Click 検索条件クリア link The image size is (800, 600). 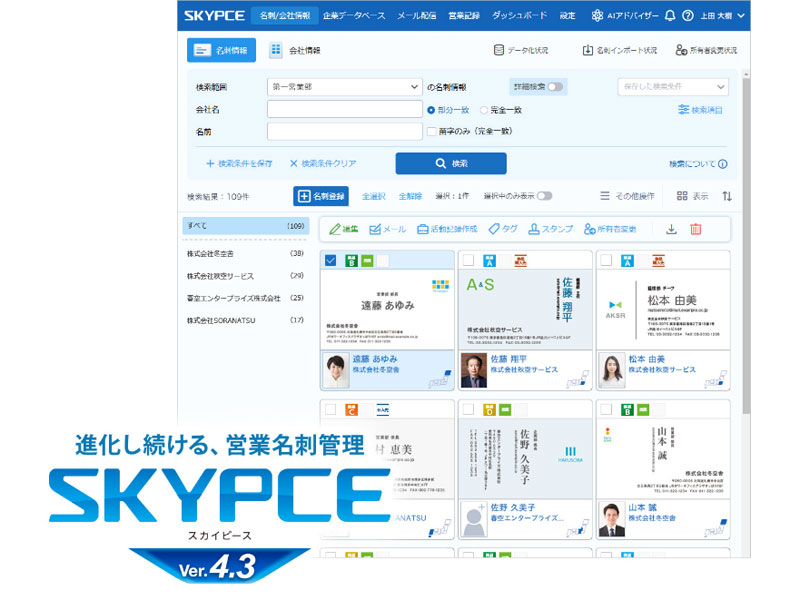point(323,164)
